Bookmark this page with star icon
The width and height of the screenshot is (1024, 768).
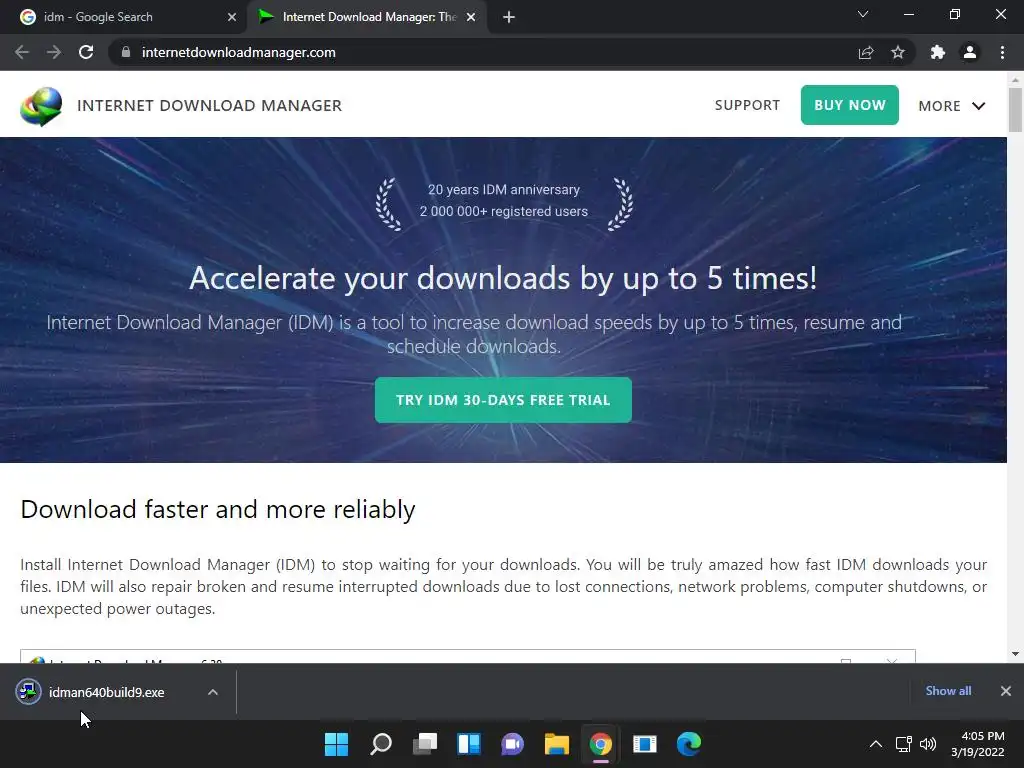tap(898, 52)
